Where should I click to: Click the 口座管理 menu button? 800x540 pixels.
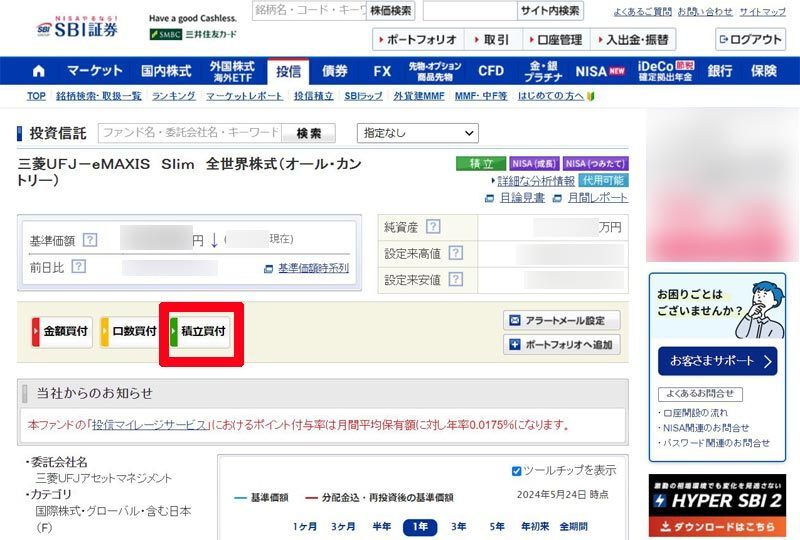pos(556,39)
